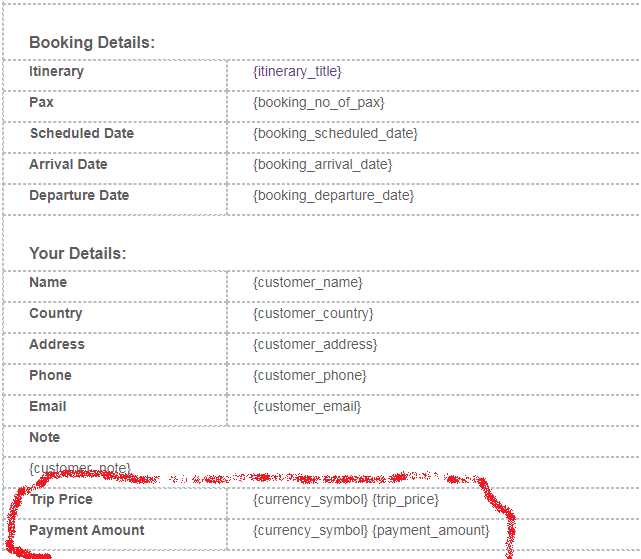The width and height of the screenshot is (641, 559).
Task: Click the Address label cell
Action: tap(115, 348)
